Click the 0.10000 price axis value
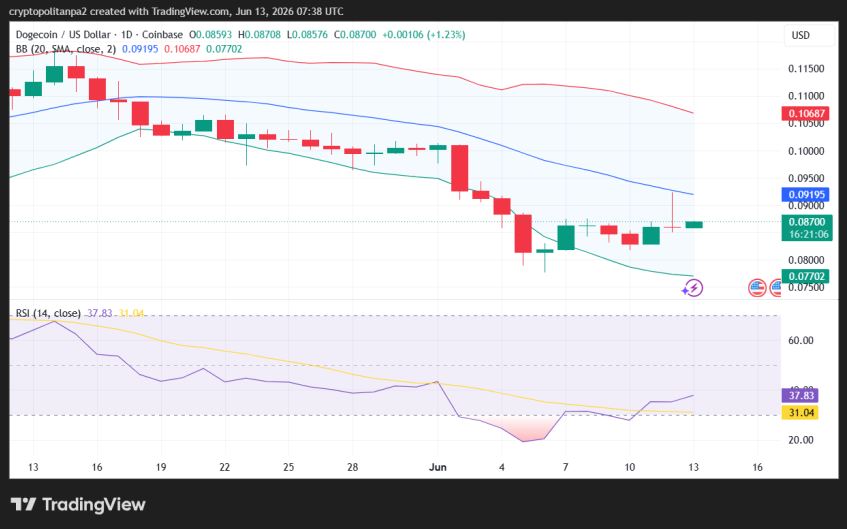 (806, 151)
